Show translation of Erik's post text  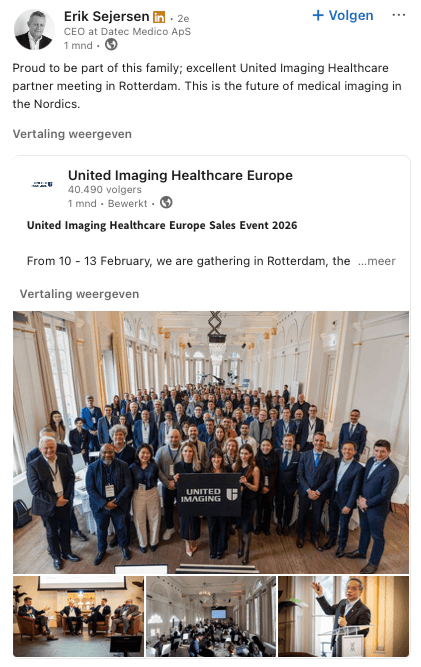click(x=72, y=134)
